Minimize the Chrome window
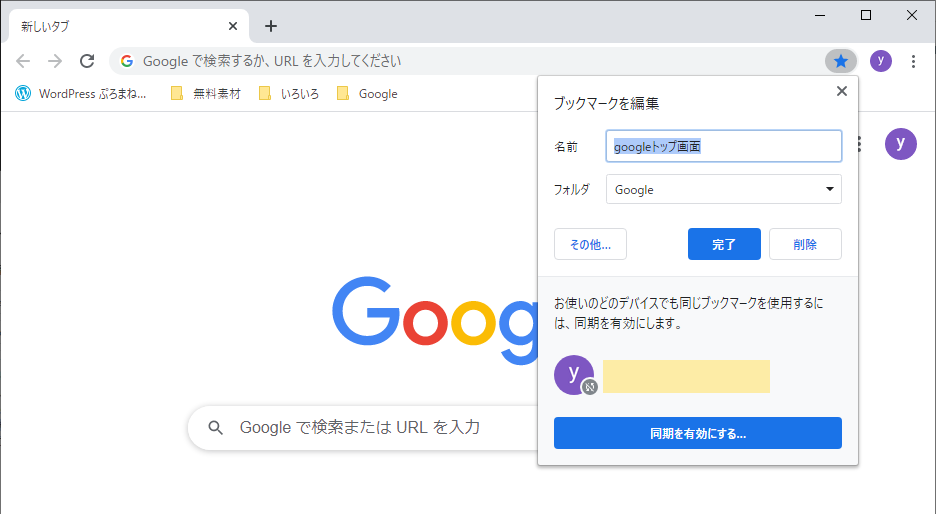Screen dimensions: 936x514 click(820, 16)
